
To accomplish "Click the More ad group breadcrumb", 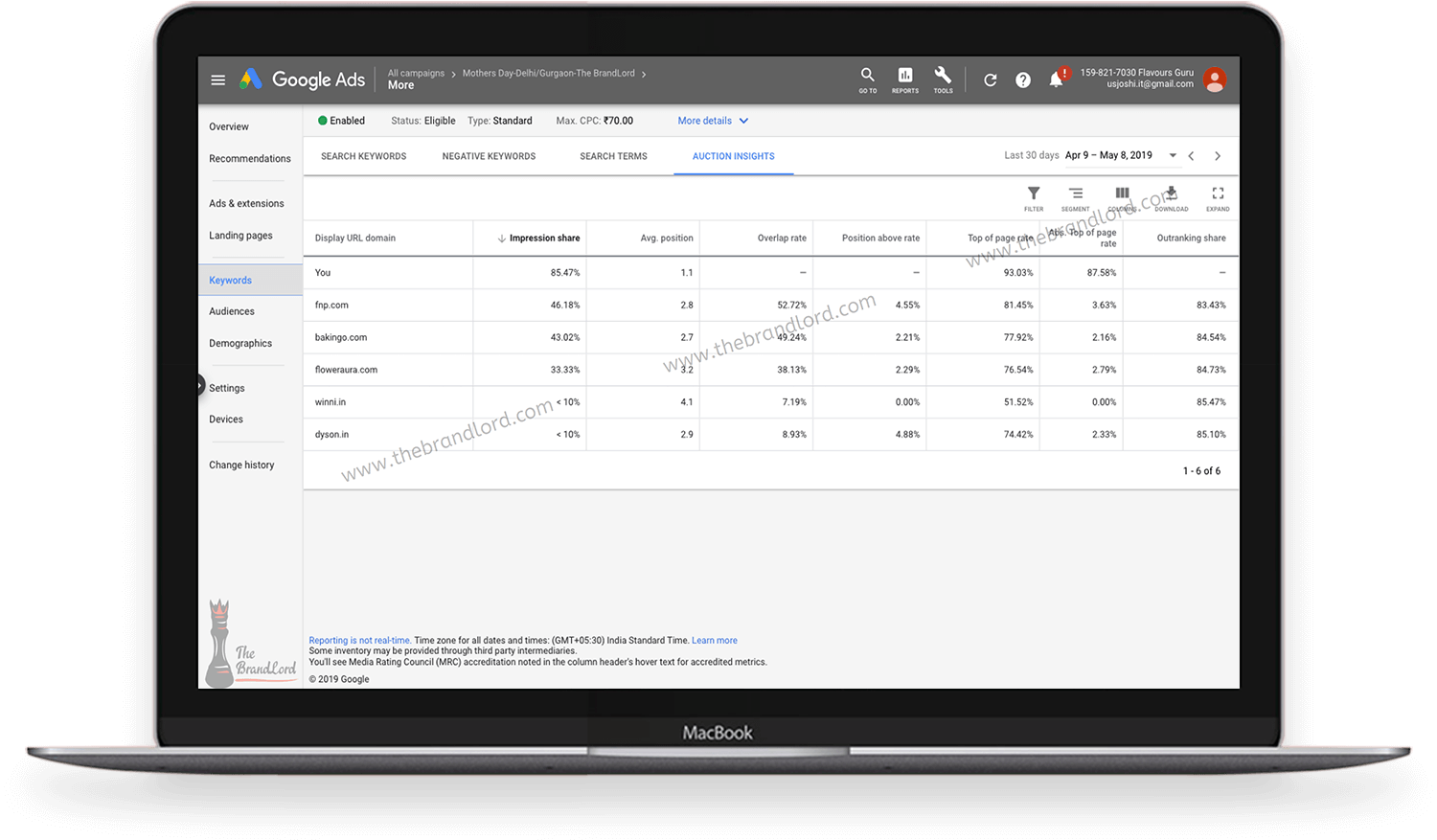I will pos(400,85).
